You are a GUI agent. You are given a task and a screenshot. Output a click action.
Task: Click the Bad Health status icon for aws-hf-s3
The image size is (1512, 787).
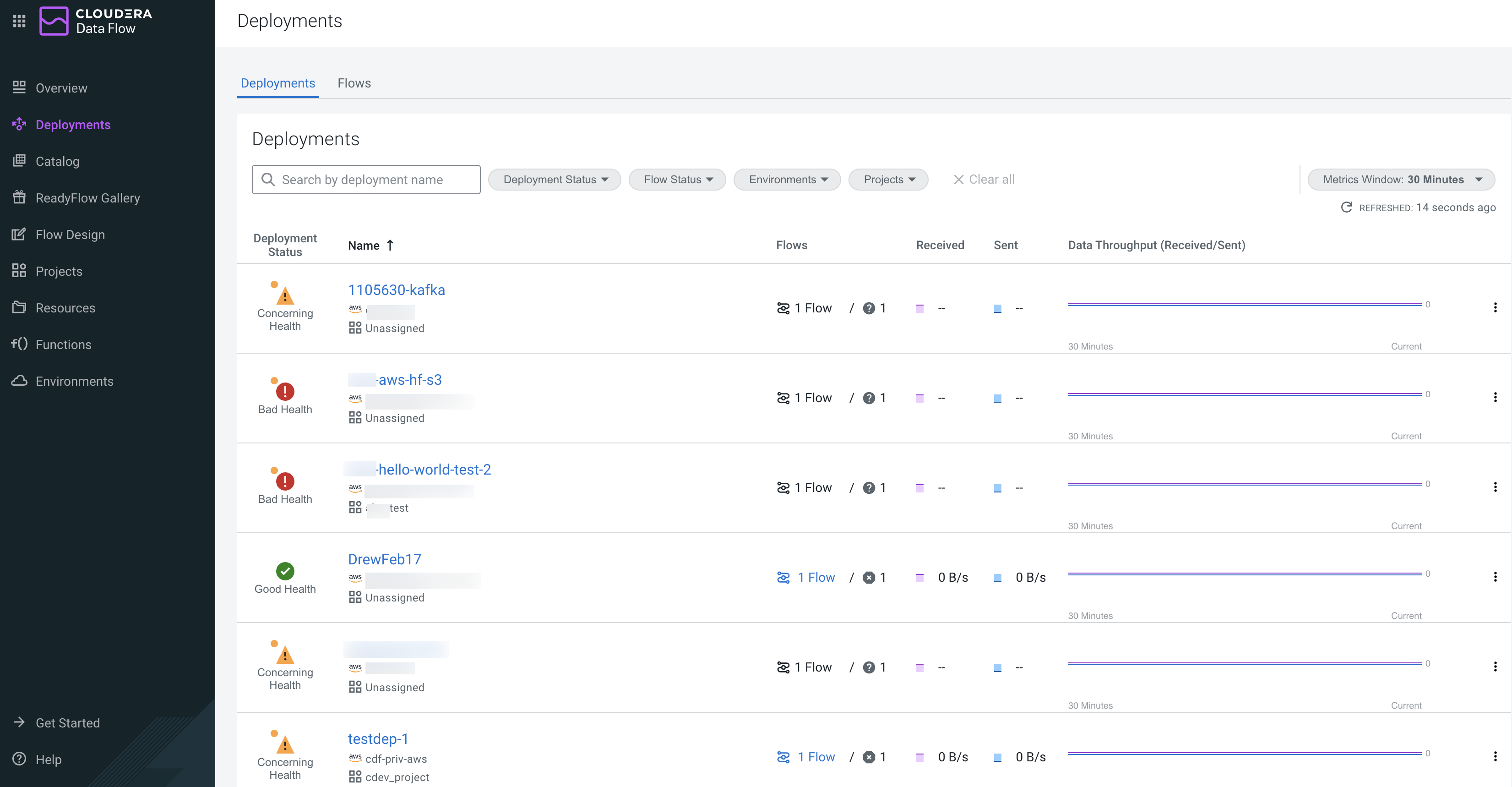tap(285, 391)
